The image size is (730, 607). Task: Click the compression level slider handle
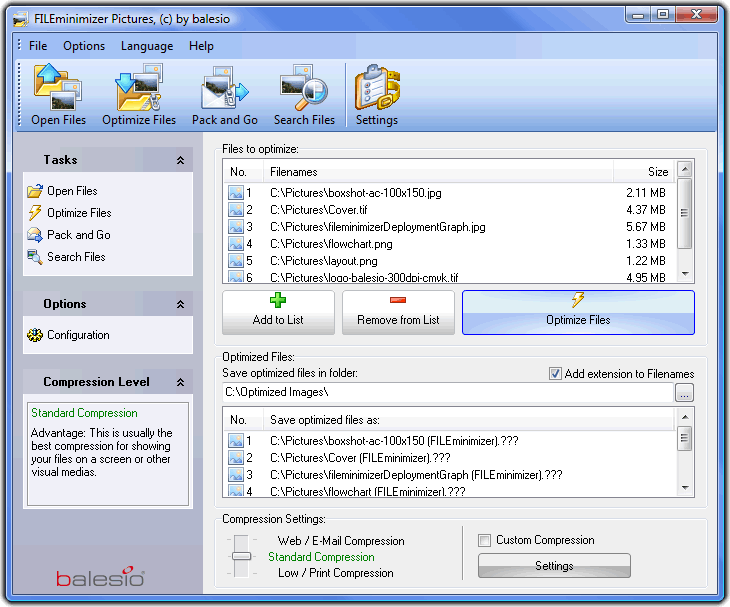click(241, 556)
